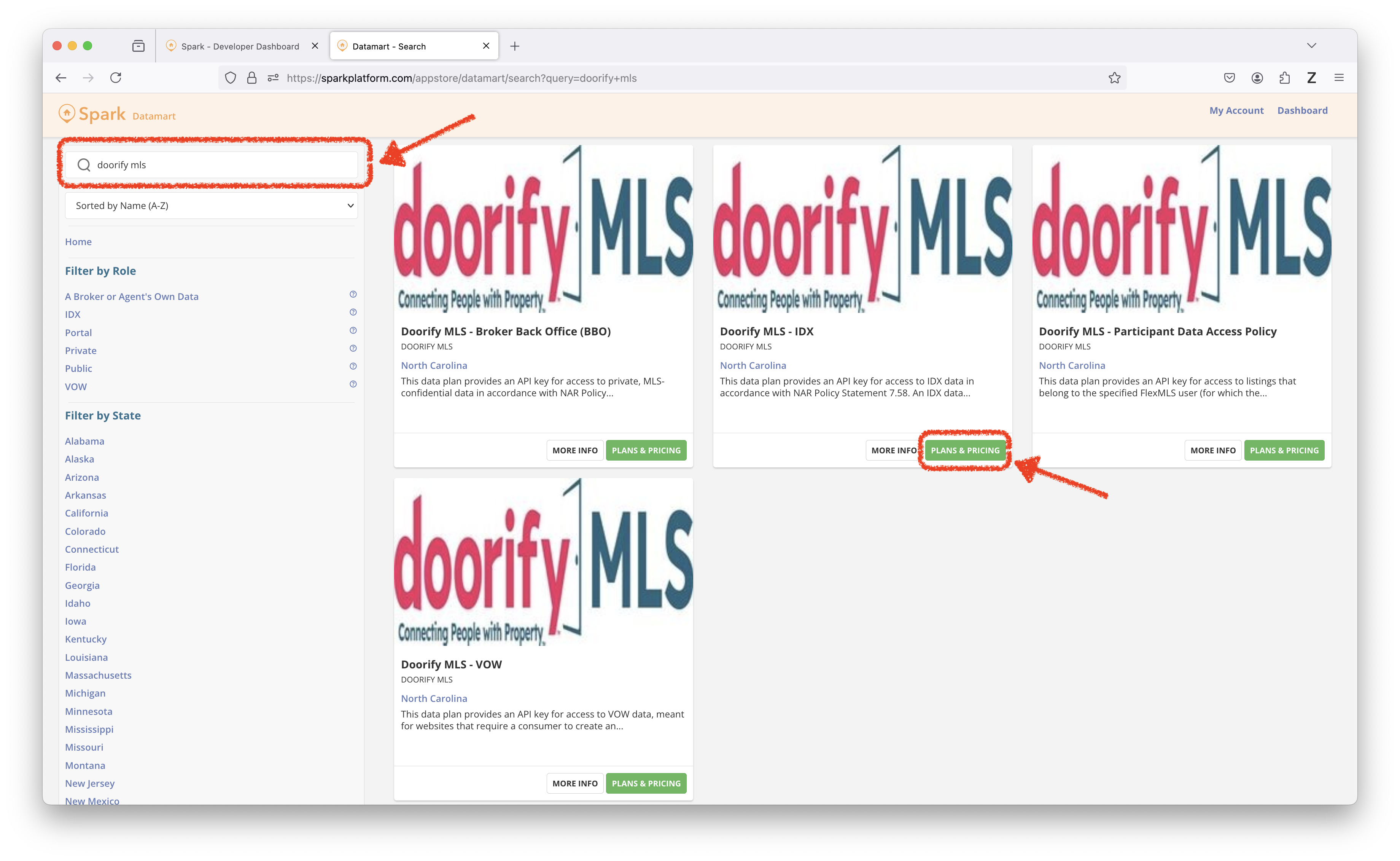This screenshot has height=861, width=1400.
Task: Switch to the Spark - Developer Dashboard tab
Action: (241, 46)
